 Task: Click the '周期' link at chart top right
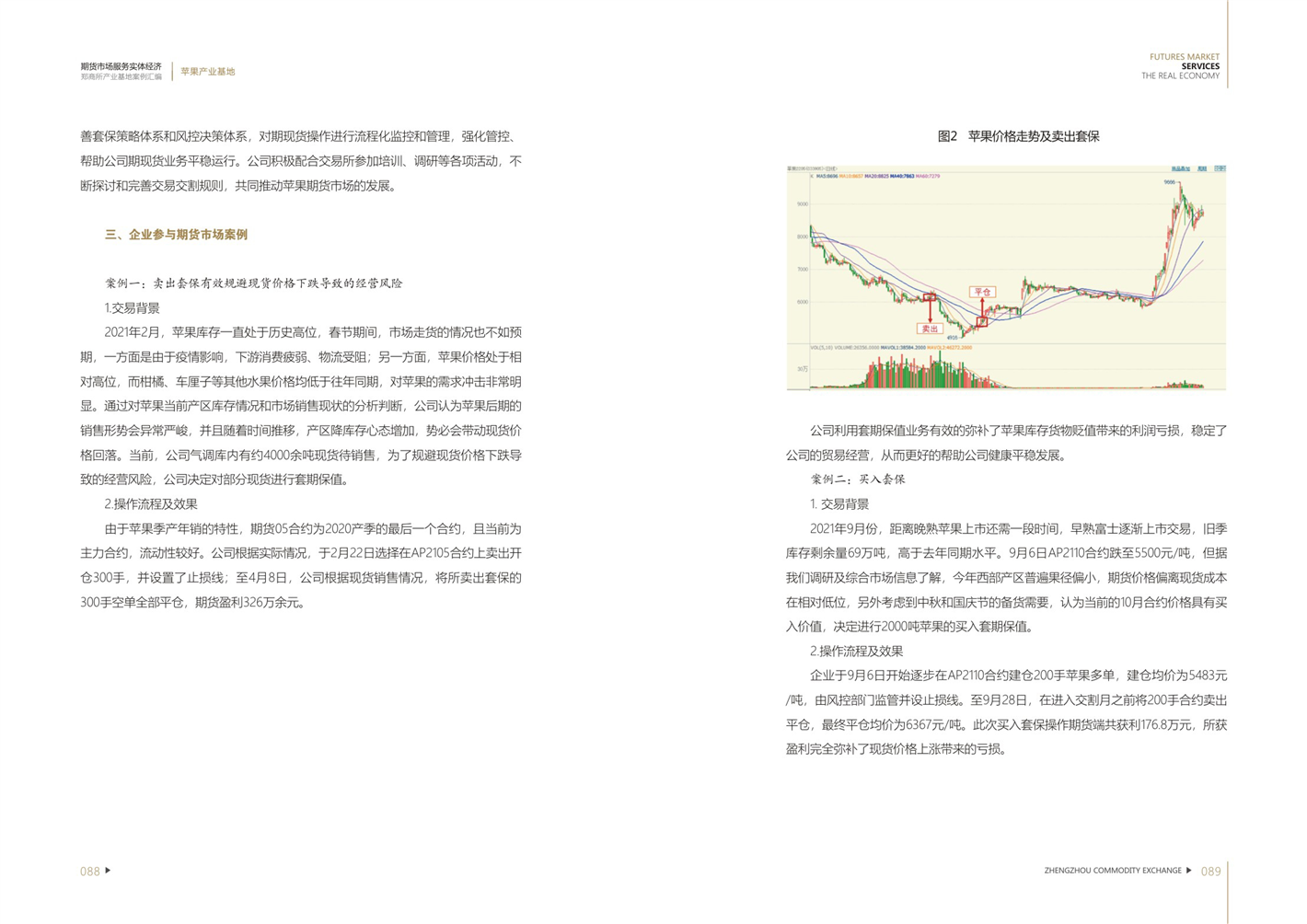1202,169
